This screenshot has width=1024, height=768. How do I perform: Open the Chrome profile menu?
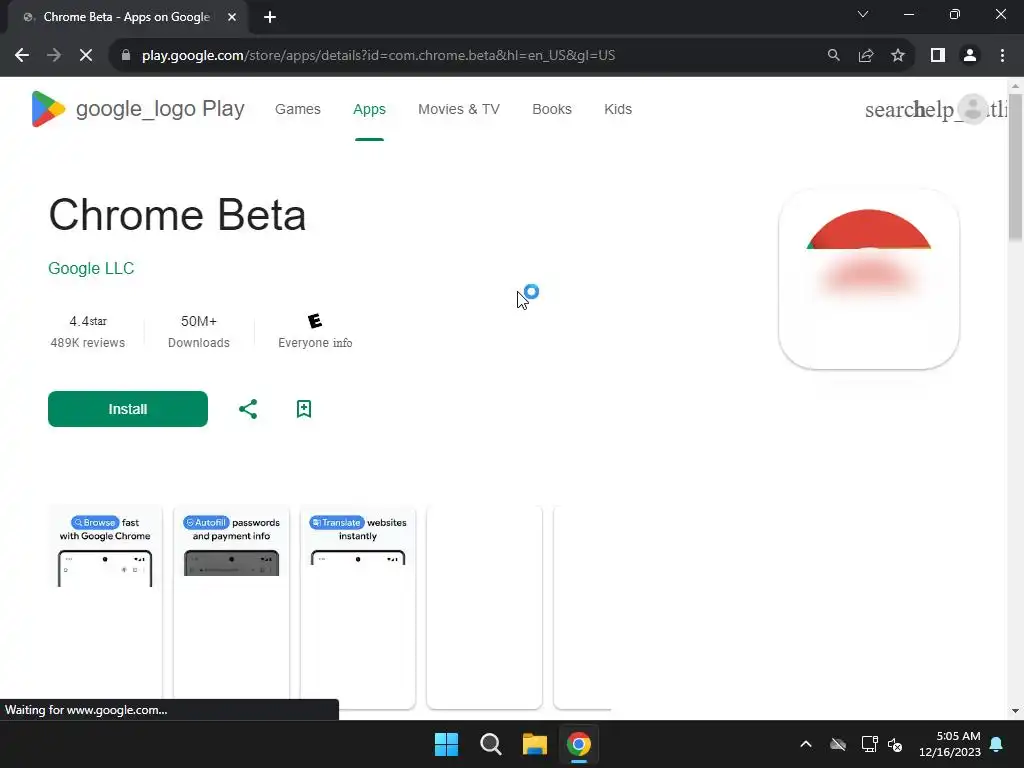(970, 56)
